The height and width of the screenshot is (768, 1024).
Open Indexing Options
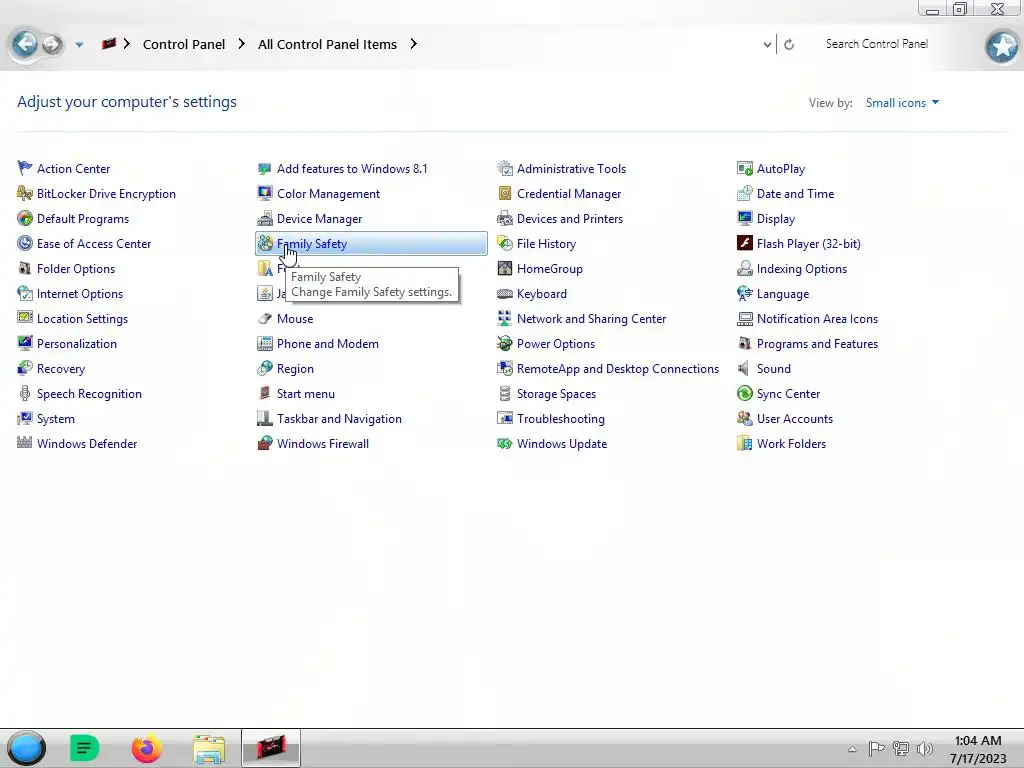(x=801, y=268)
